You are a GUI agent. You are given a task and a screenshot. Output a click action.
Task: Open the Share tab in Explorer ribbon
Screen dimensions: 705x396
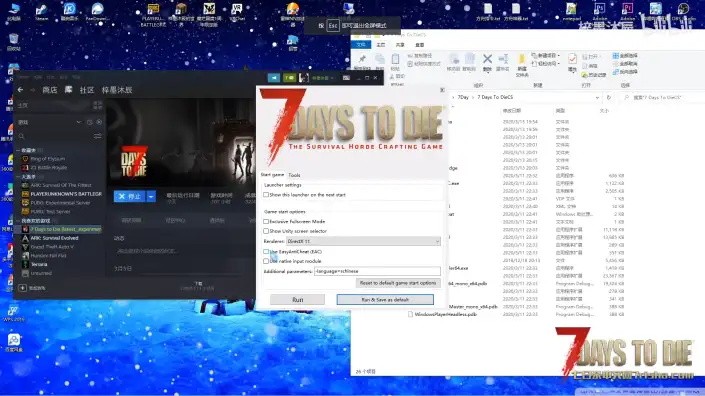pos(400,44)
